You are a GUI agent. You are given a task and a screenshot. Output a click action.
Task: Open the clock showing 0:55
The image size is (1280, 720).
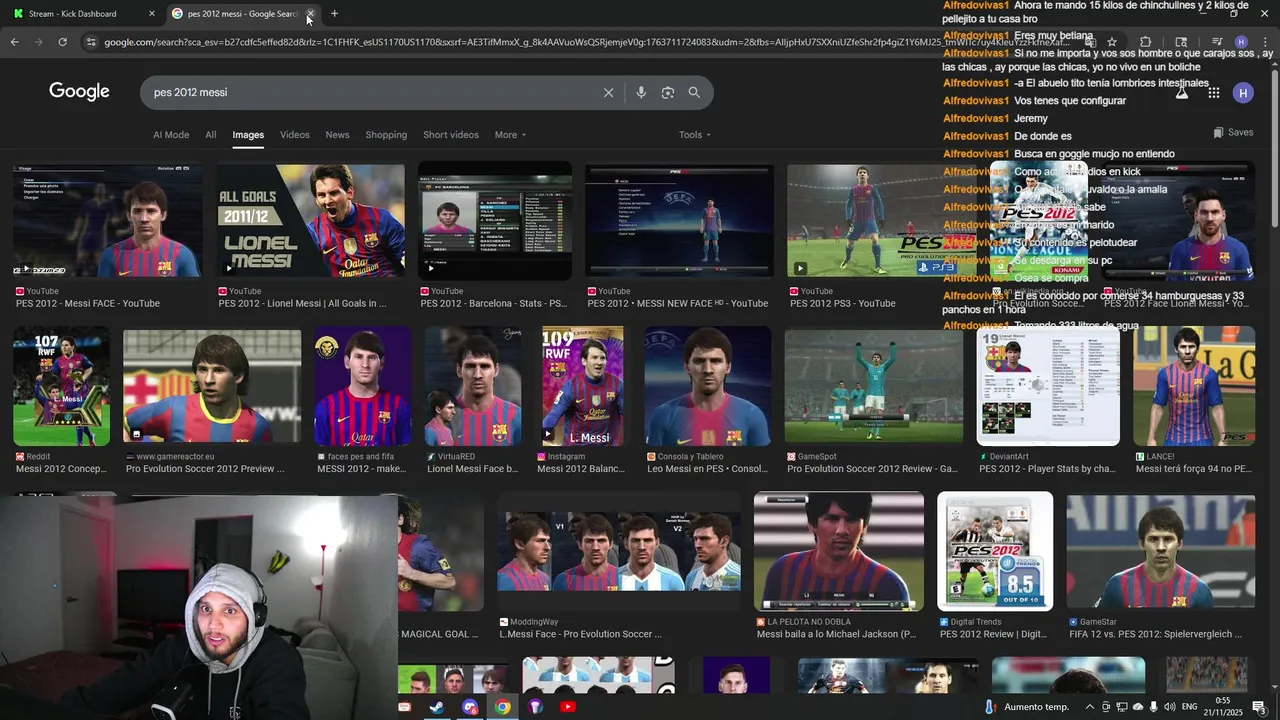[x=1223, y=707]
